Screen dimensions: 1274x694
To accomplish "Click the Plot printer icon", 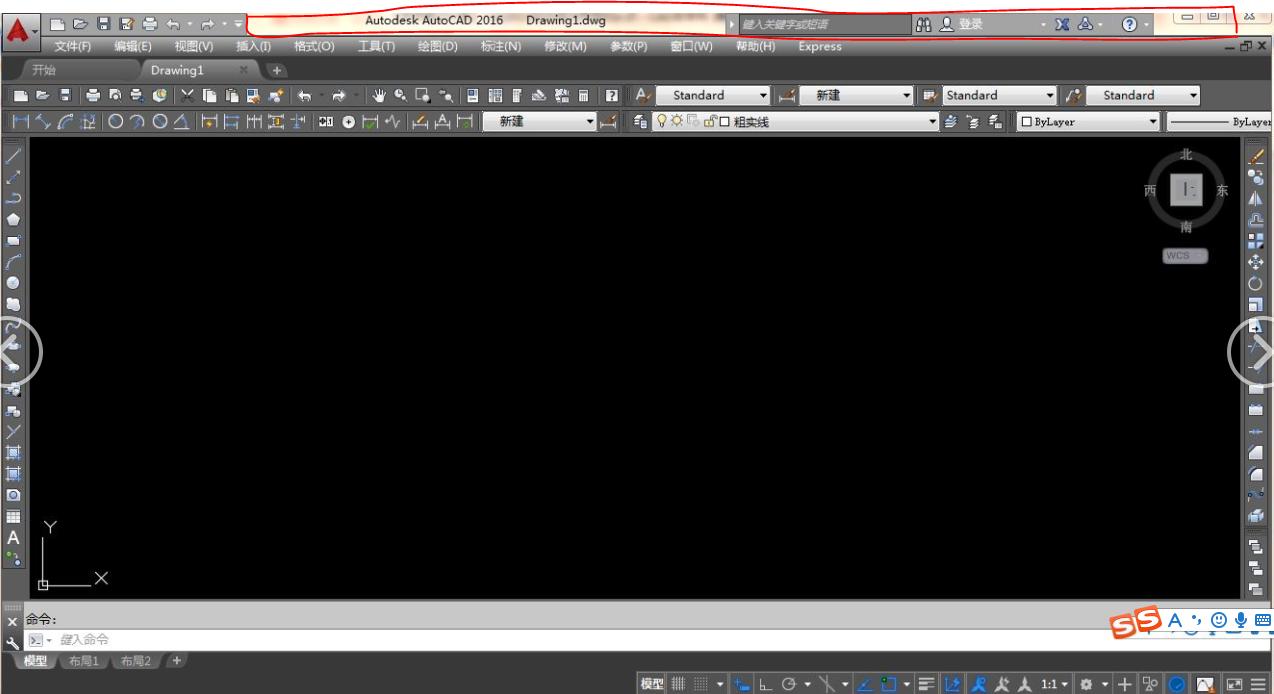I will point(93,96).
